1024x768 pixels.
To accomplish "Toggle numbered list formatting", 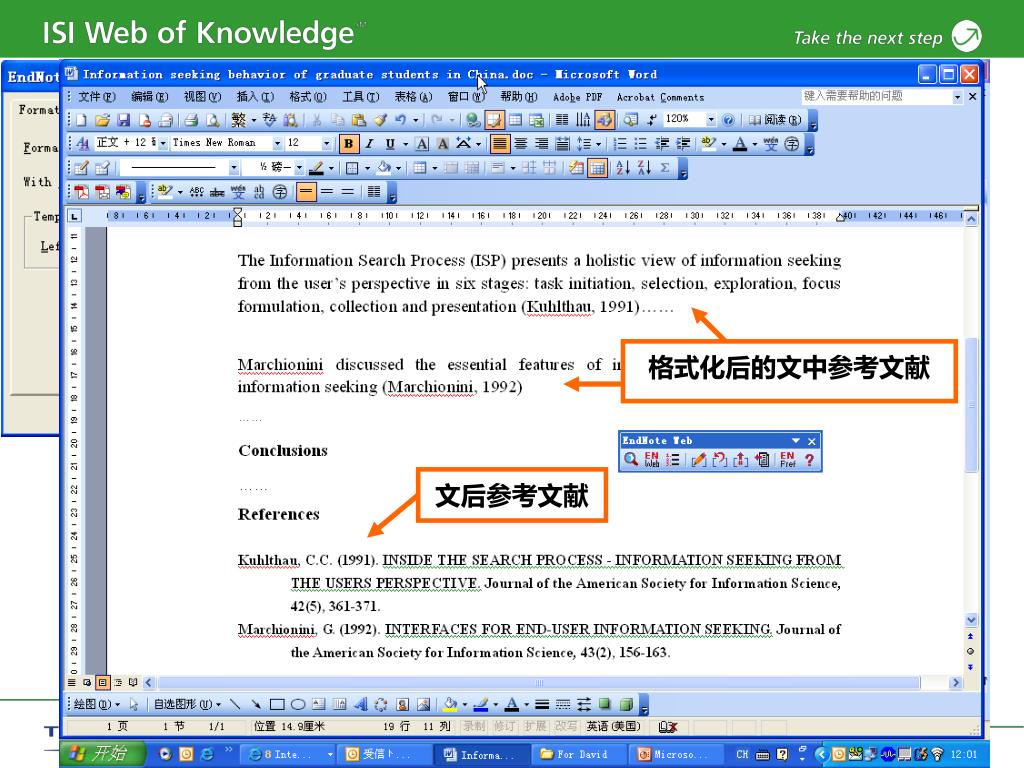I will [x=620, y=144].
